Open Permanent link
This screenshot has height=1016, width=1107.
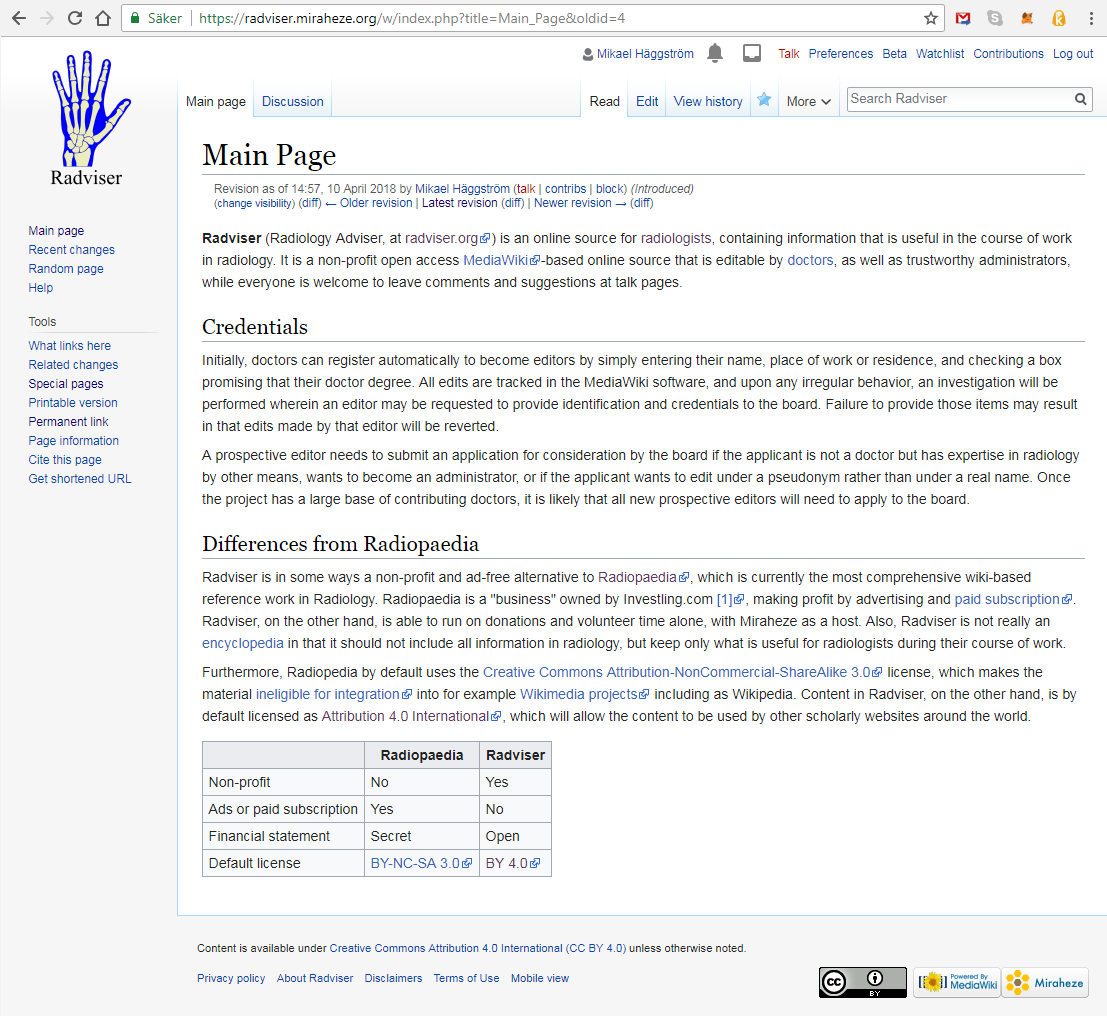tap(68, 422)
